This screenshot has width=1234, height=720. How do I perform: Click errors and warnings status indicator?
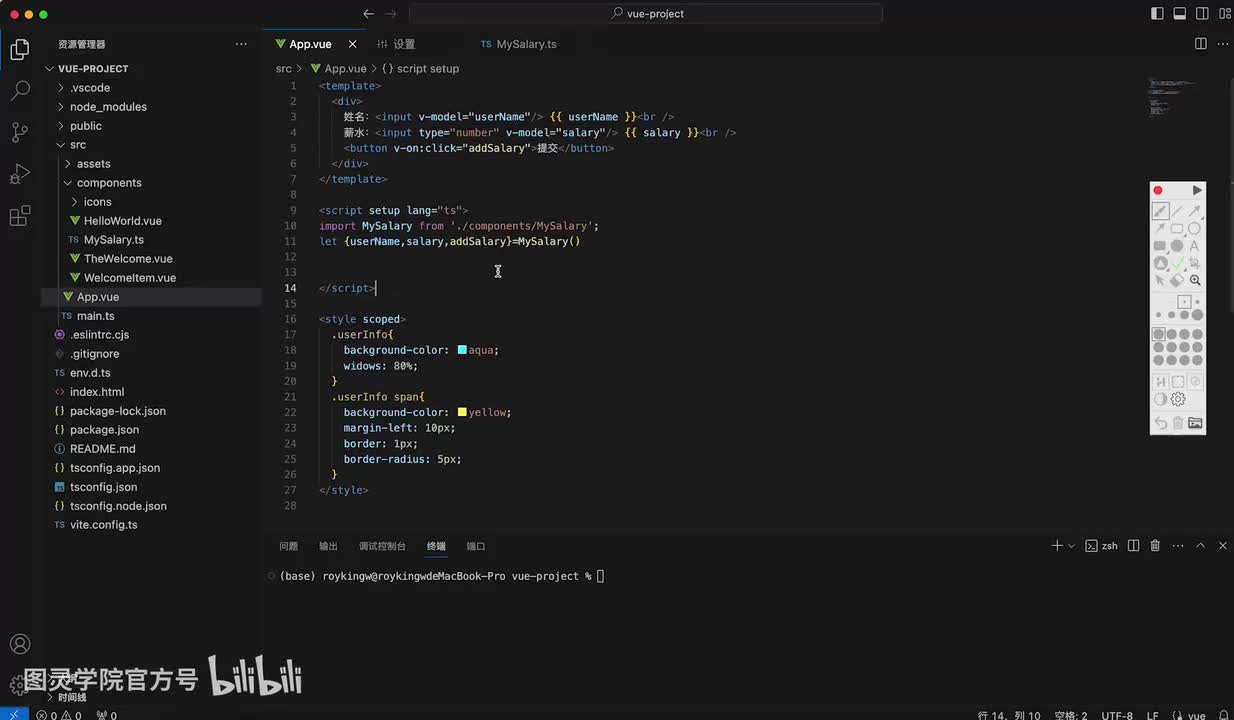point(60,715)
